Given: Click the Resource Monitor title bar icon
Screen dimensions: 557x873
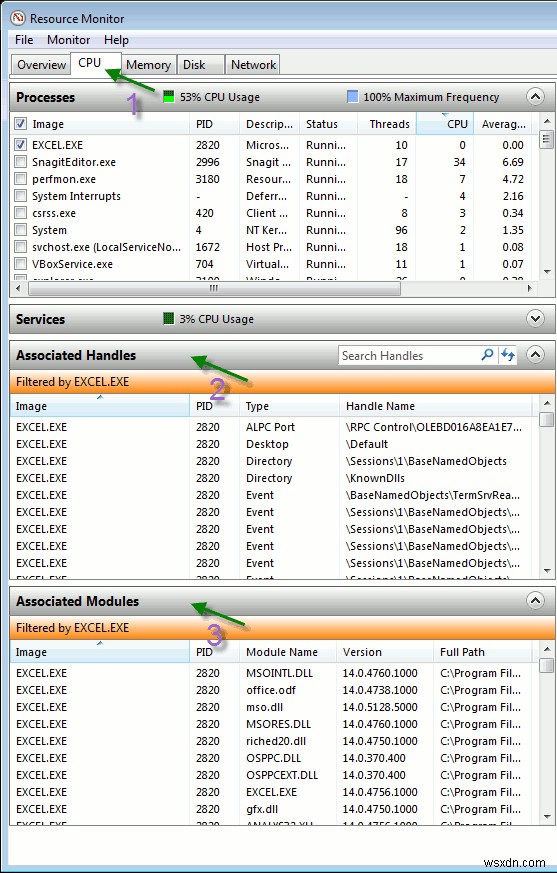Looking at the screenshot, I should tap(18, 18).
